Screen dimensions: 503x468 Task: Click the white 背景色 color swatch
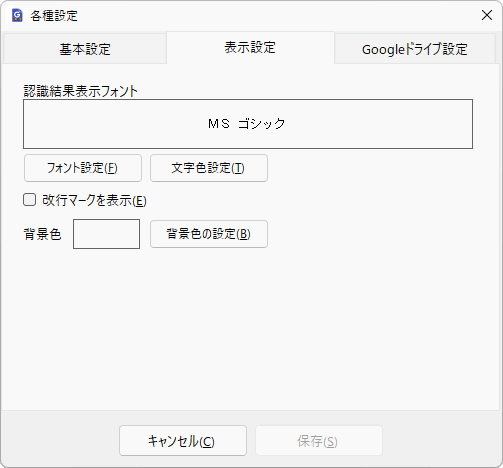click(x=106, y=234)
